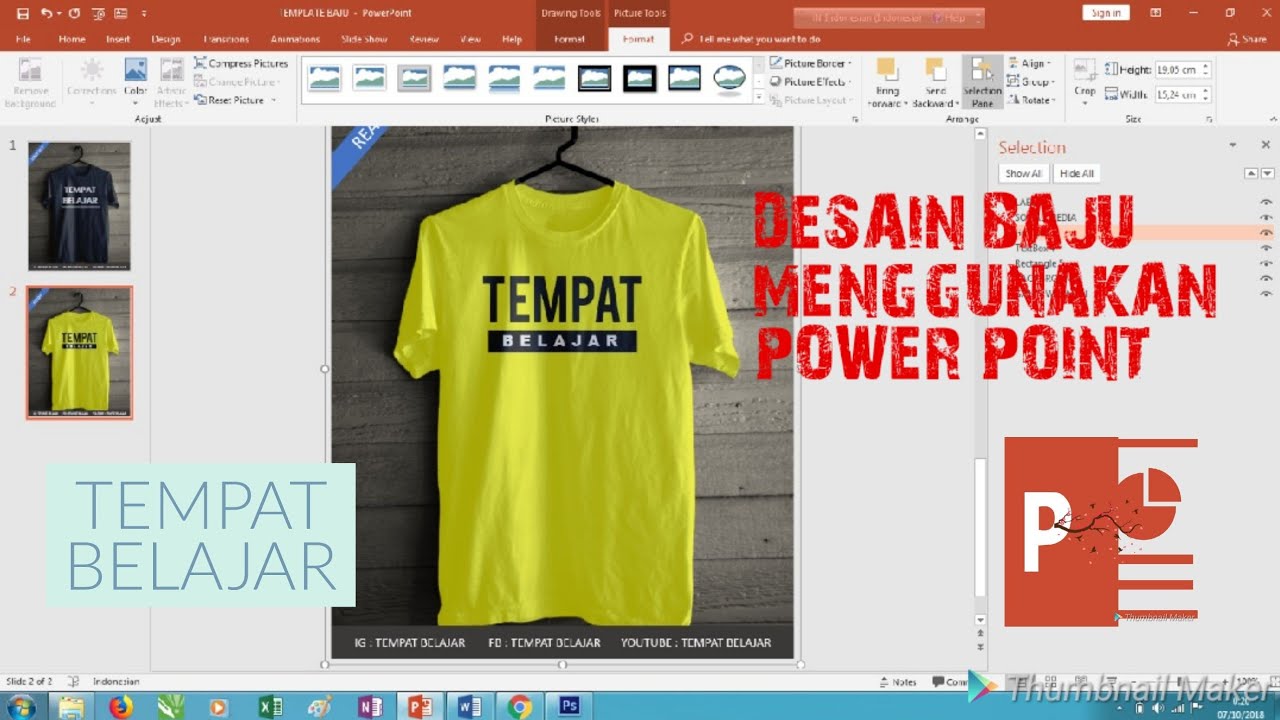
Task: Apply the oval picture style
Action: tap(729, 78)
